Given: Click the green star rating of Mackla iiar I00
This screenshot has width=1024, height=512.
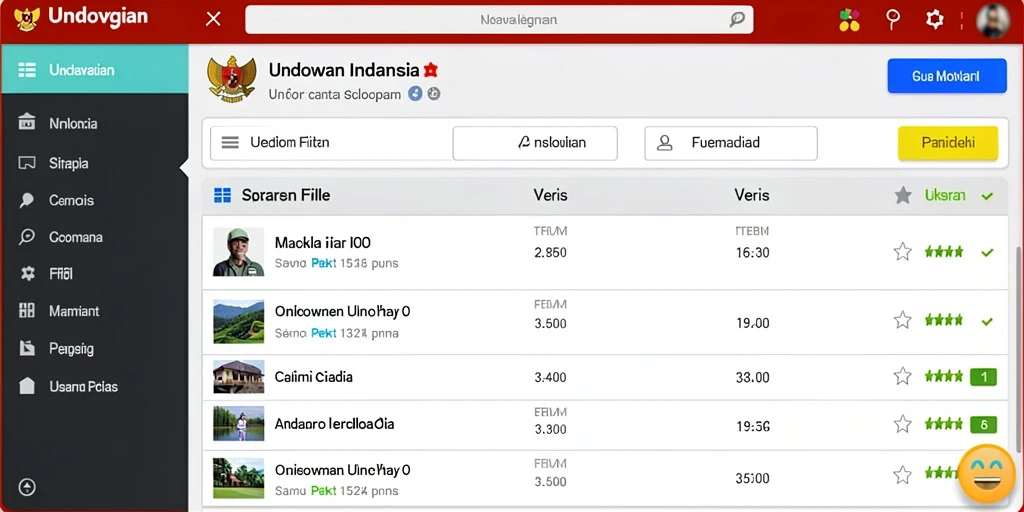Looking at the screenshot, I should pos(944,251).
